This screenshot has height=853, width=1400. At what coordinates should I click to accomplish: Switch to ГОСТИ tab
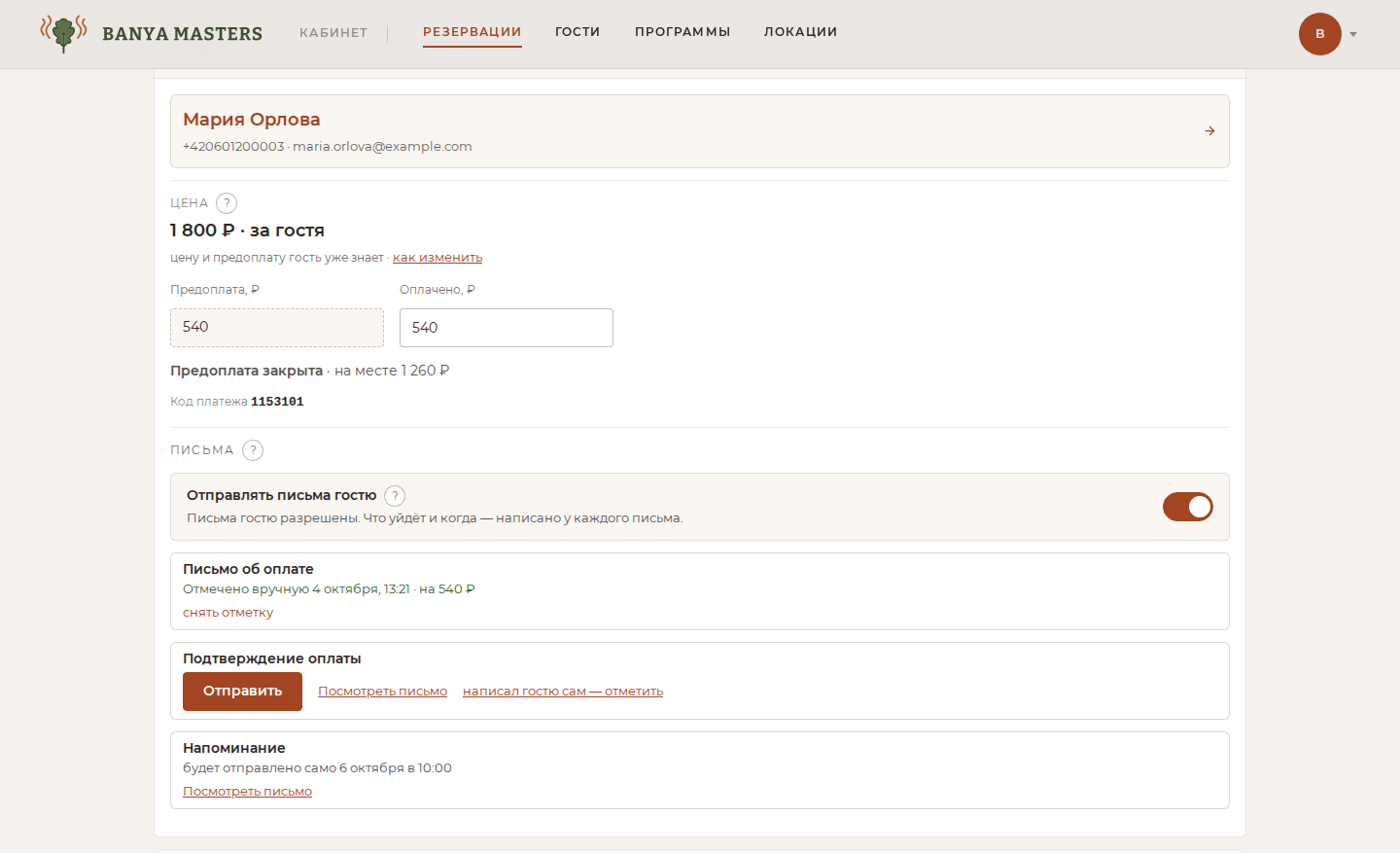(577, 32)
